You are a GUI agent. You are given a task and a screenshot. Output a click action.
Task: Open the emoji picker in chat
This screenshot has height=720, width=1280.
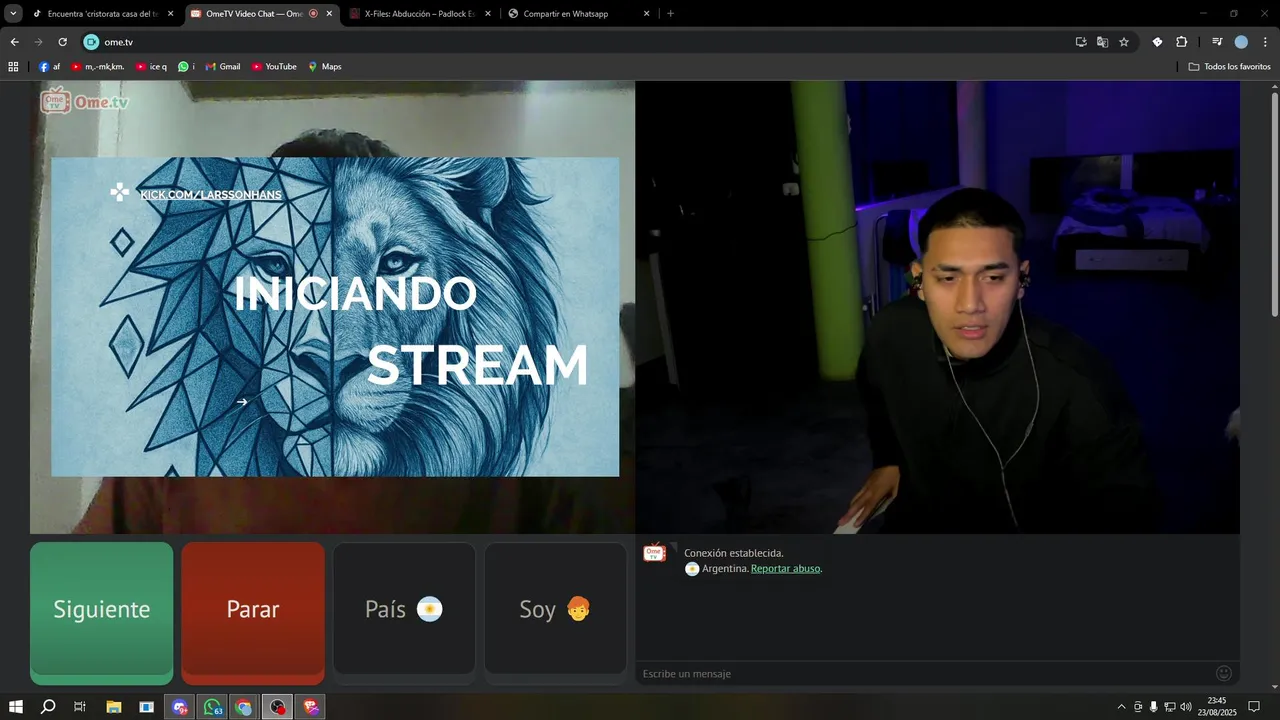coord(1223,673)
